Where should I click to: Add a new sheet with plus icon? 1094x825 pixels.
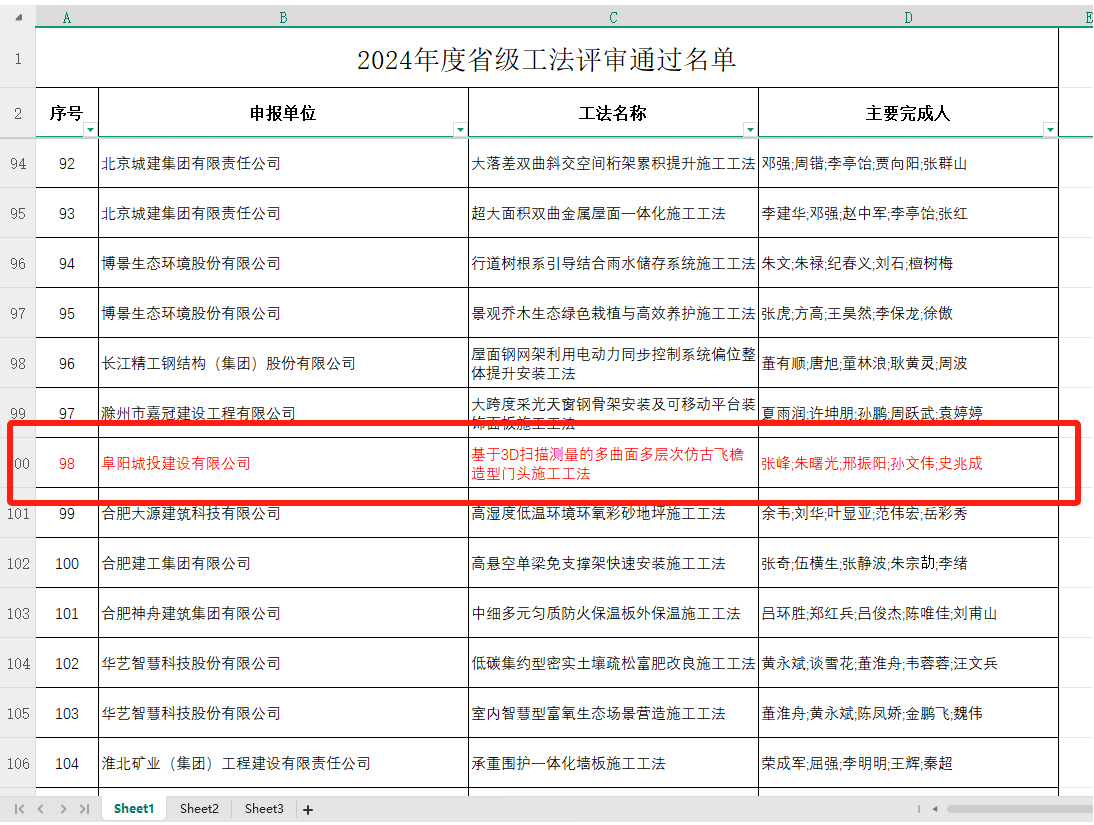point(308,809)
